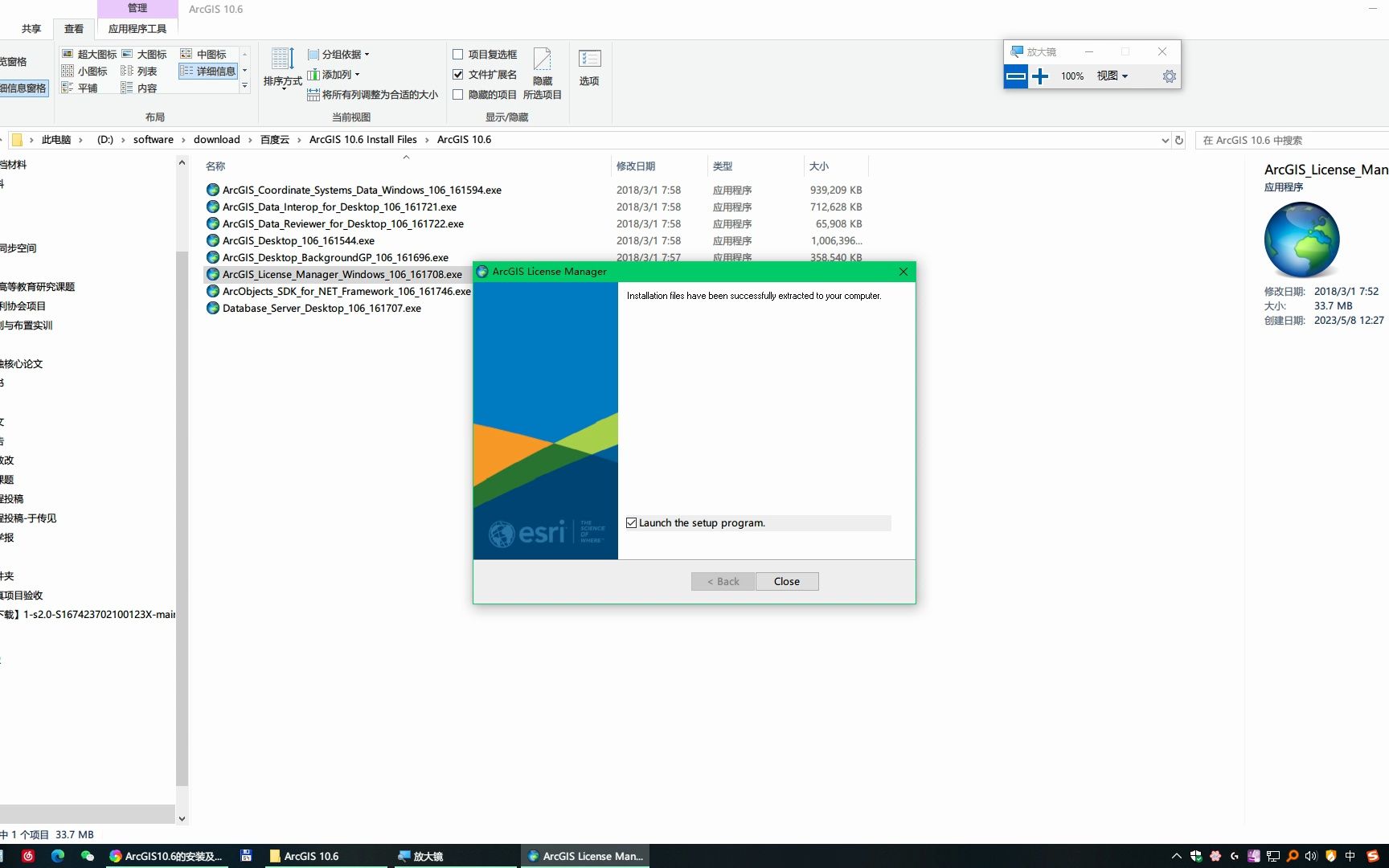Select ArcGIS_Data_Interop_for_Desktop_106_161721.exe file
This screenshot has height=868, width=1389.
[x=339, y=207]
